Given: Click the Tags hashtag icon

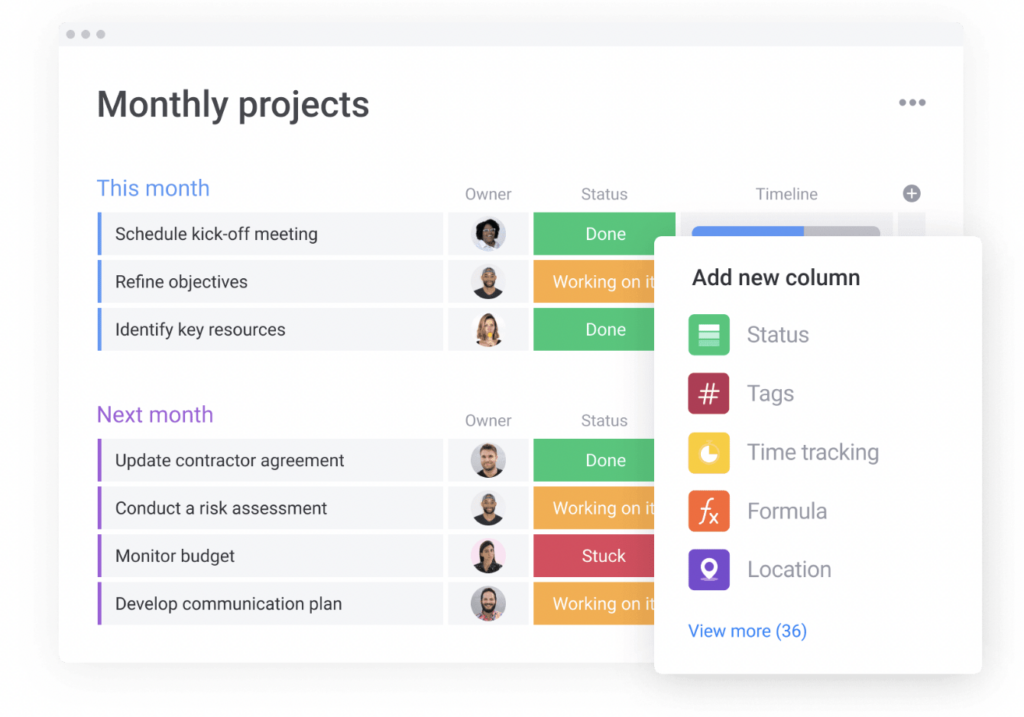Looking at the screenshot, I should point(709,394).
